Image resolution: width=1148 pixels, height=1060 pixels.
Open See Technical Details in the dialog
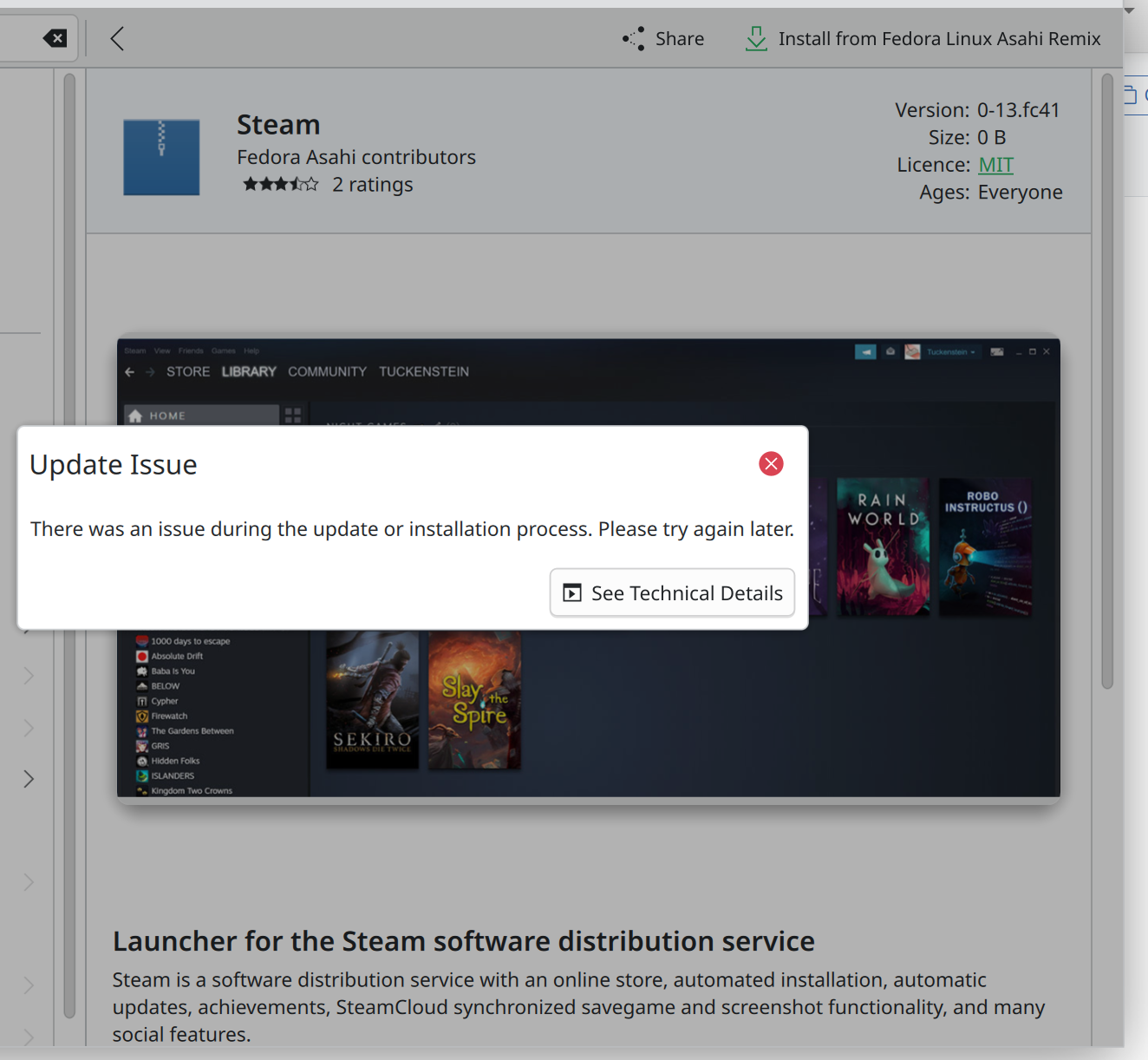(x=672, y=592)
